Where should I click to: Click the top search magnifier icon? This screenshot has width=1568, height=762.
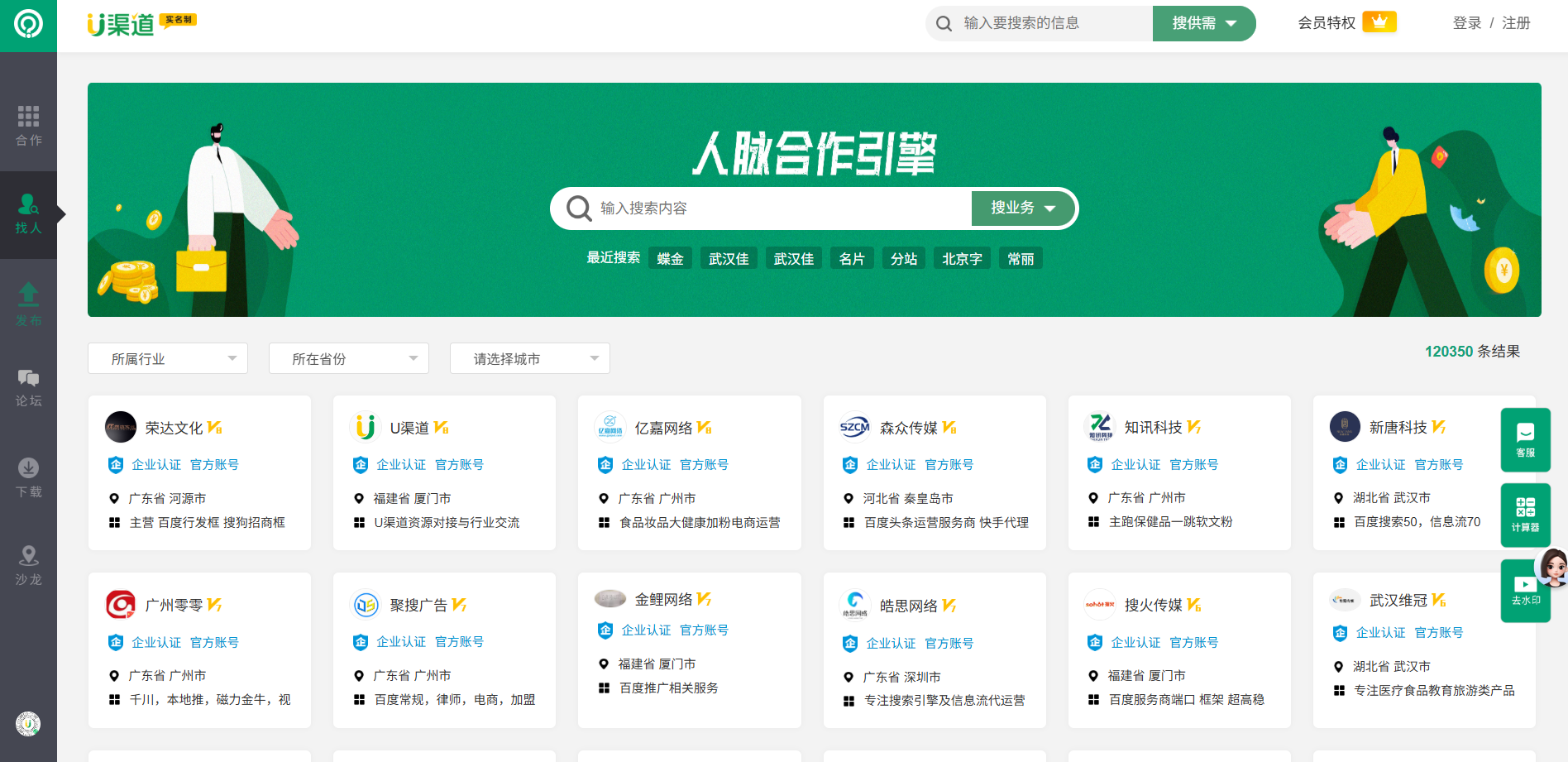pos(944,23)
